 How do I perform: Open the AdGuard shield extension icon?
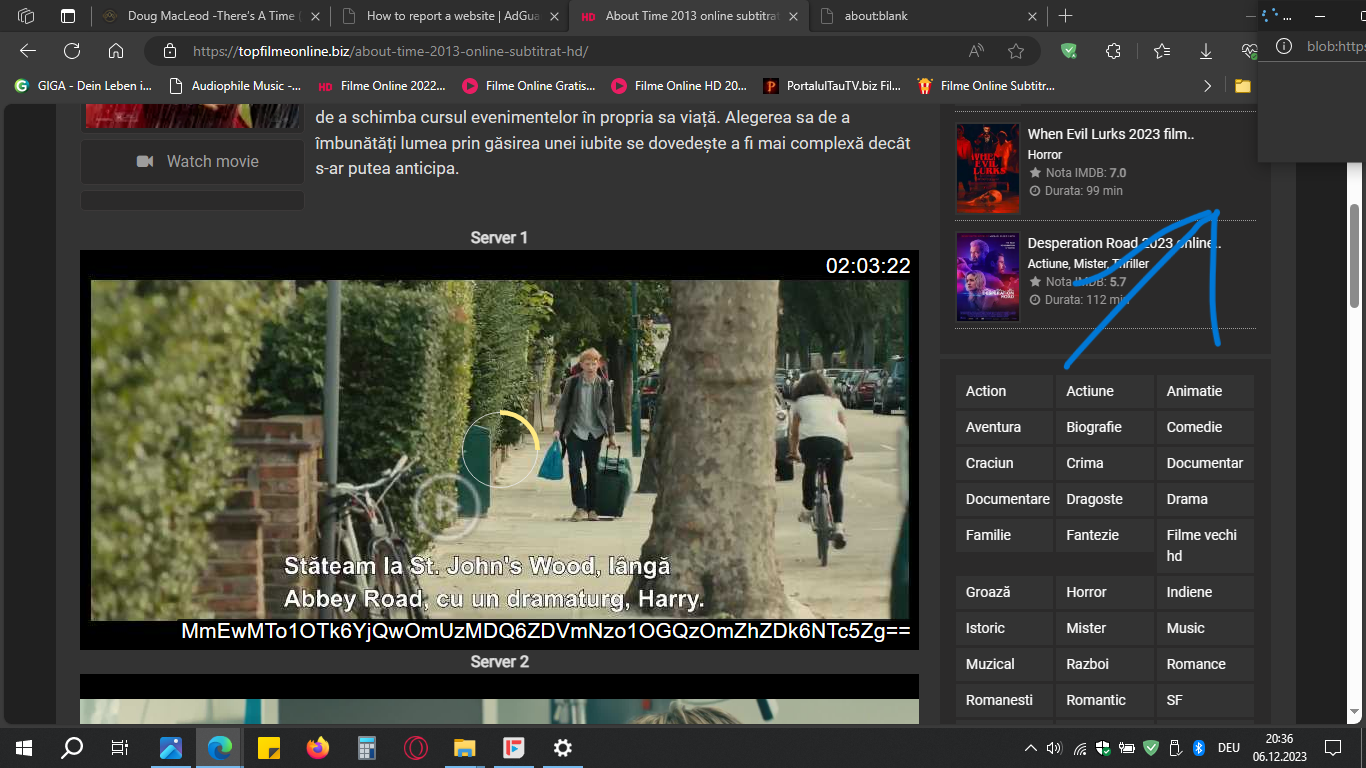tap(1069, 51)
